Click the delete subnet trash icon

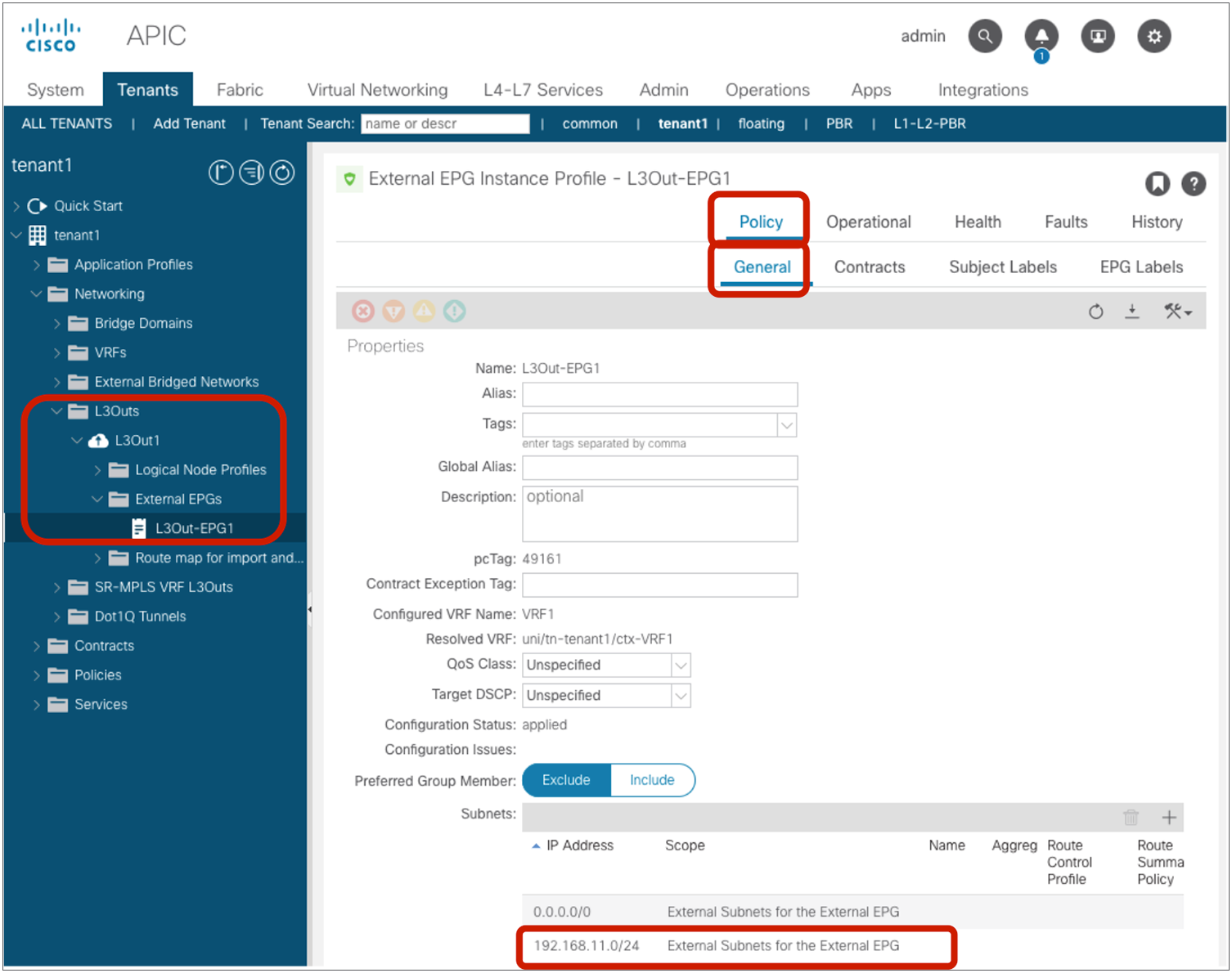[x=1131, y=818]
